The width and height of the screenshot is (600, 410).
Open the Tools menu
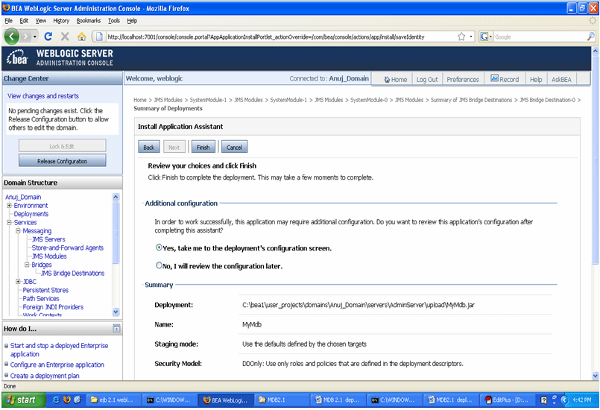coord(114,21)
